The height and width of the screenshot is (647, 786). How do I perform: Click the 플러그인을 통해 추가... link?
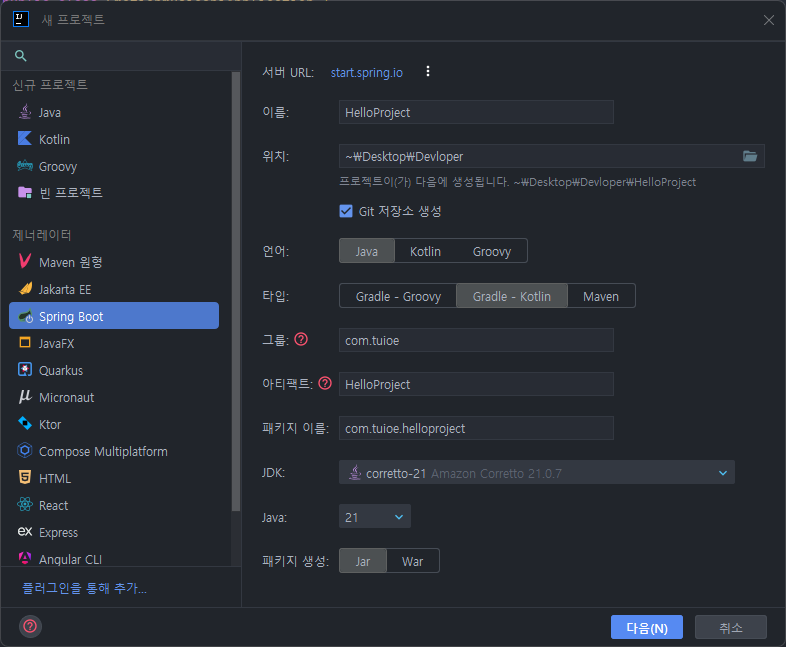pos(85,587)
